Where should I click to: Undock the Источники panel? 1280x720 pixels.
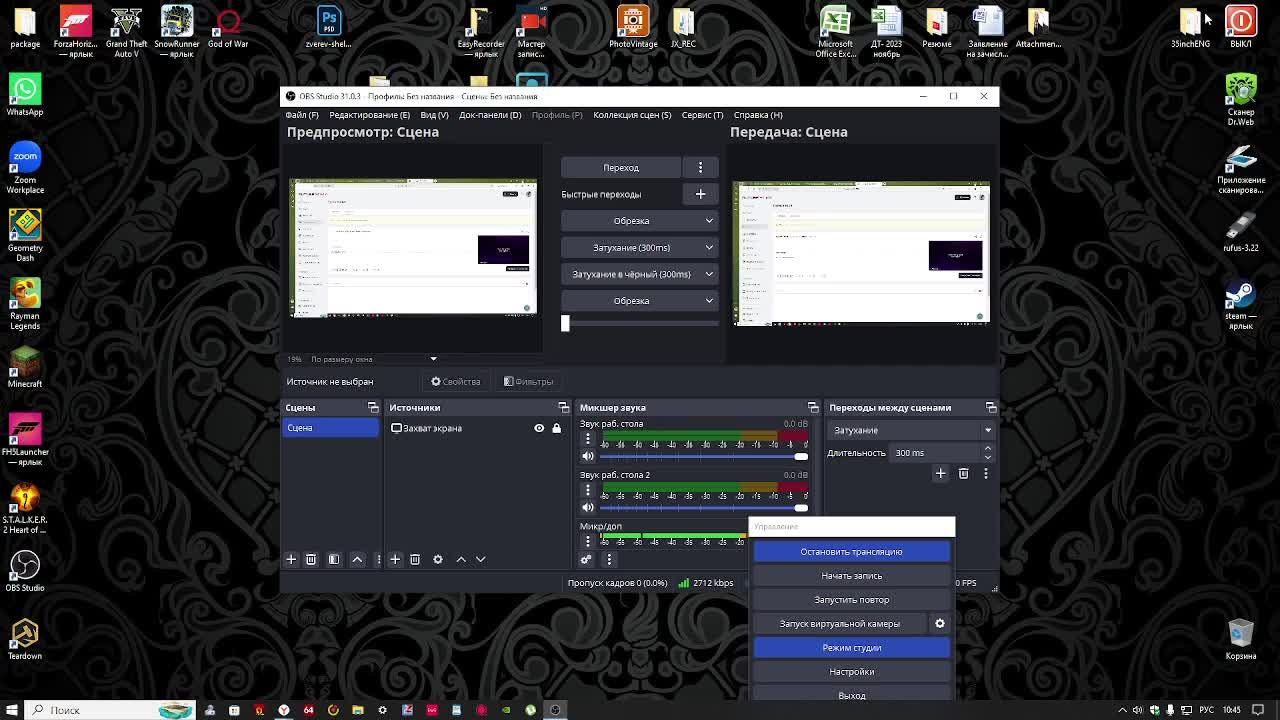563,407
